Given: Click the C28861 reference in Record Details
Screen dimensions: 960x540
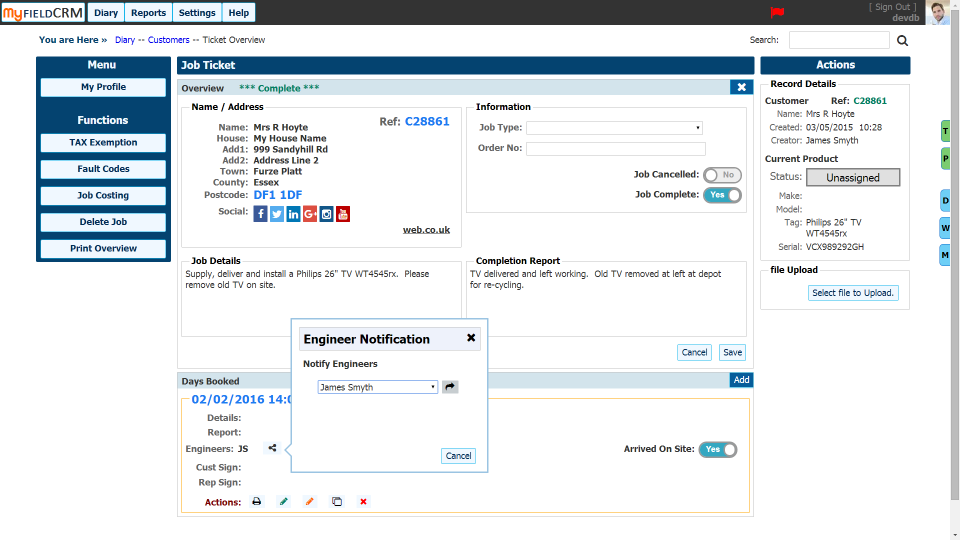Looking at the screenshot, I should [x=870, y=101].
